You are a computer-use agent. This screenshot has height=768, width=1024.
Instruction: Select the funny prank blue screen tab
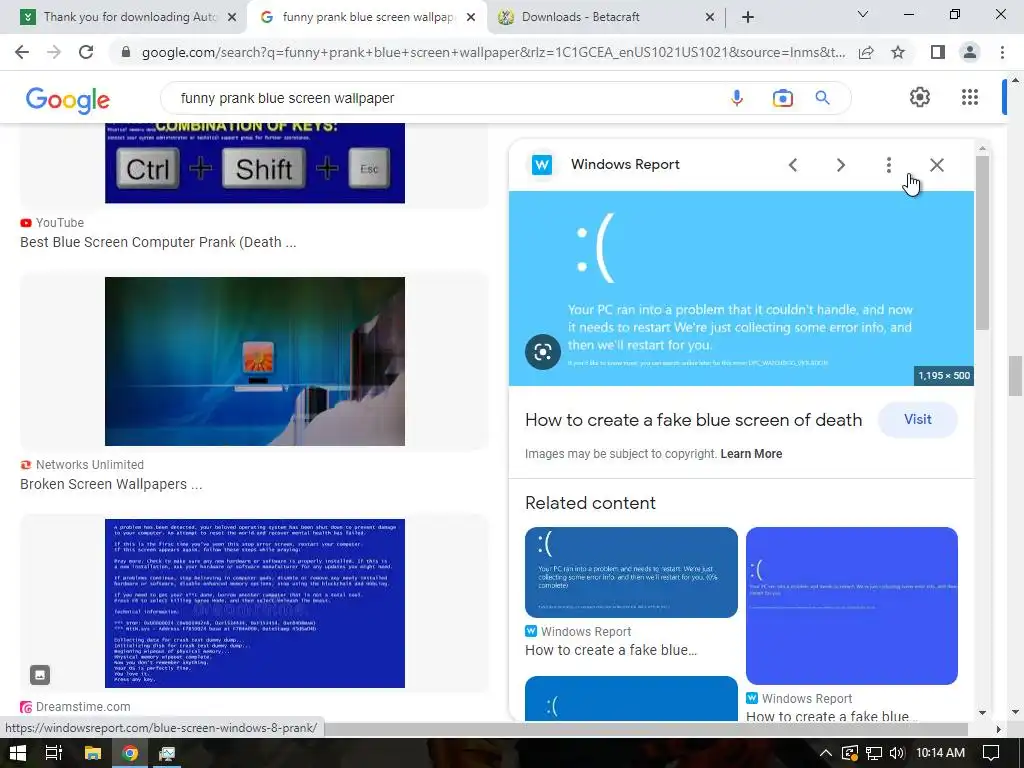coord(367,17)
